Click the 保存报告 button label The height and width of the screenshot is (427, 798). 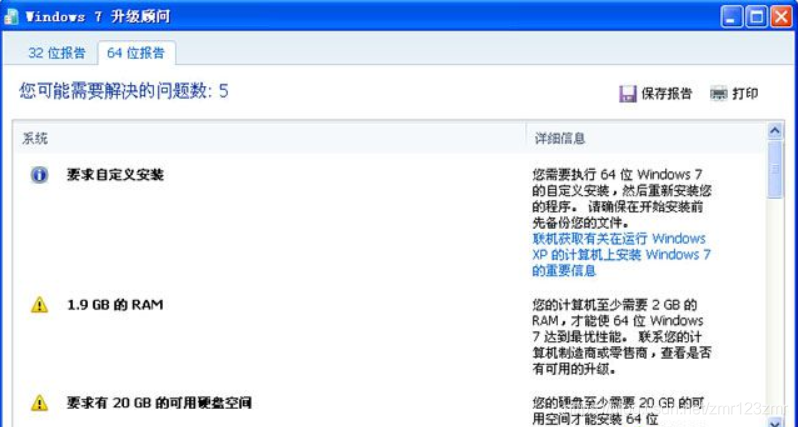tap(667, 94)
